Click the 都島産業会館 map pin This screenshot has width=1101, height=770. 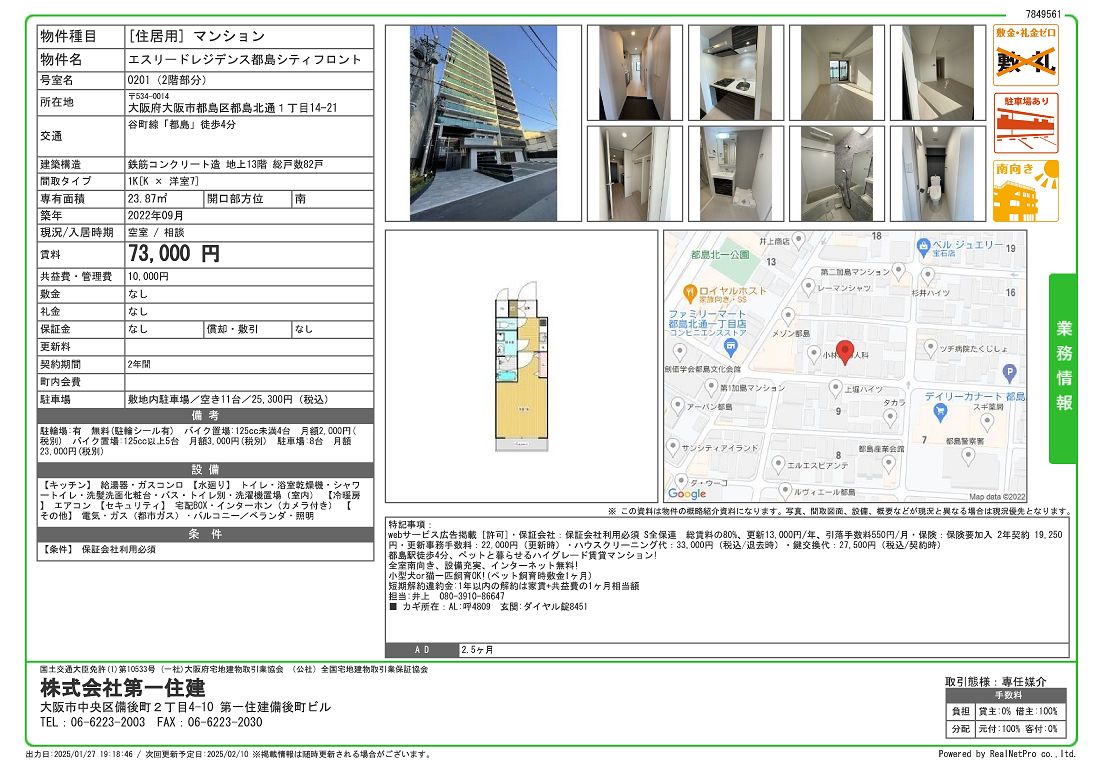point(888,463)
